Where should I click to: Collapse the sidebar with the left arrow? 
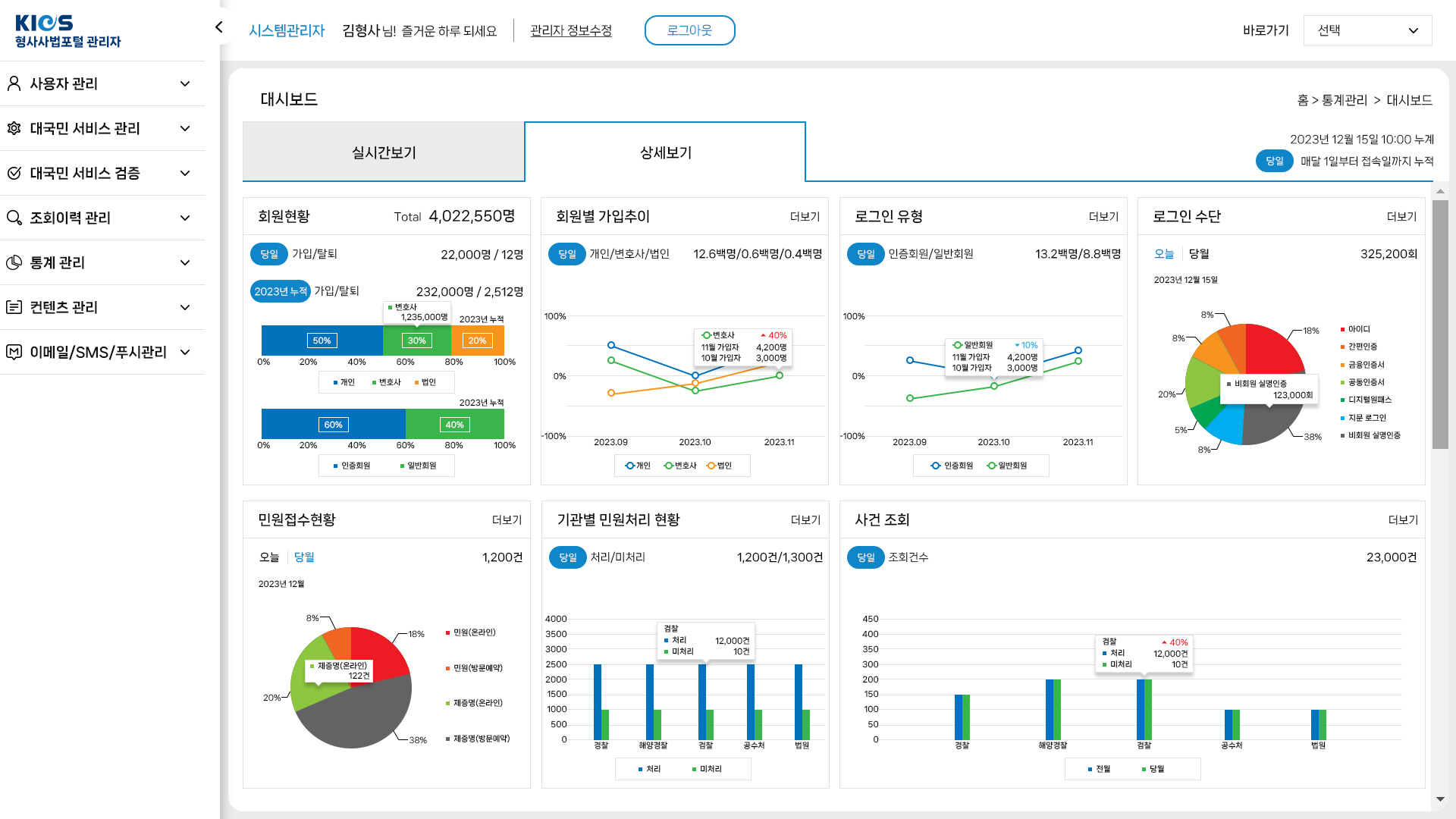[x=218, y=27]
